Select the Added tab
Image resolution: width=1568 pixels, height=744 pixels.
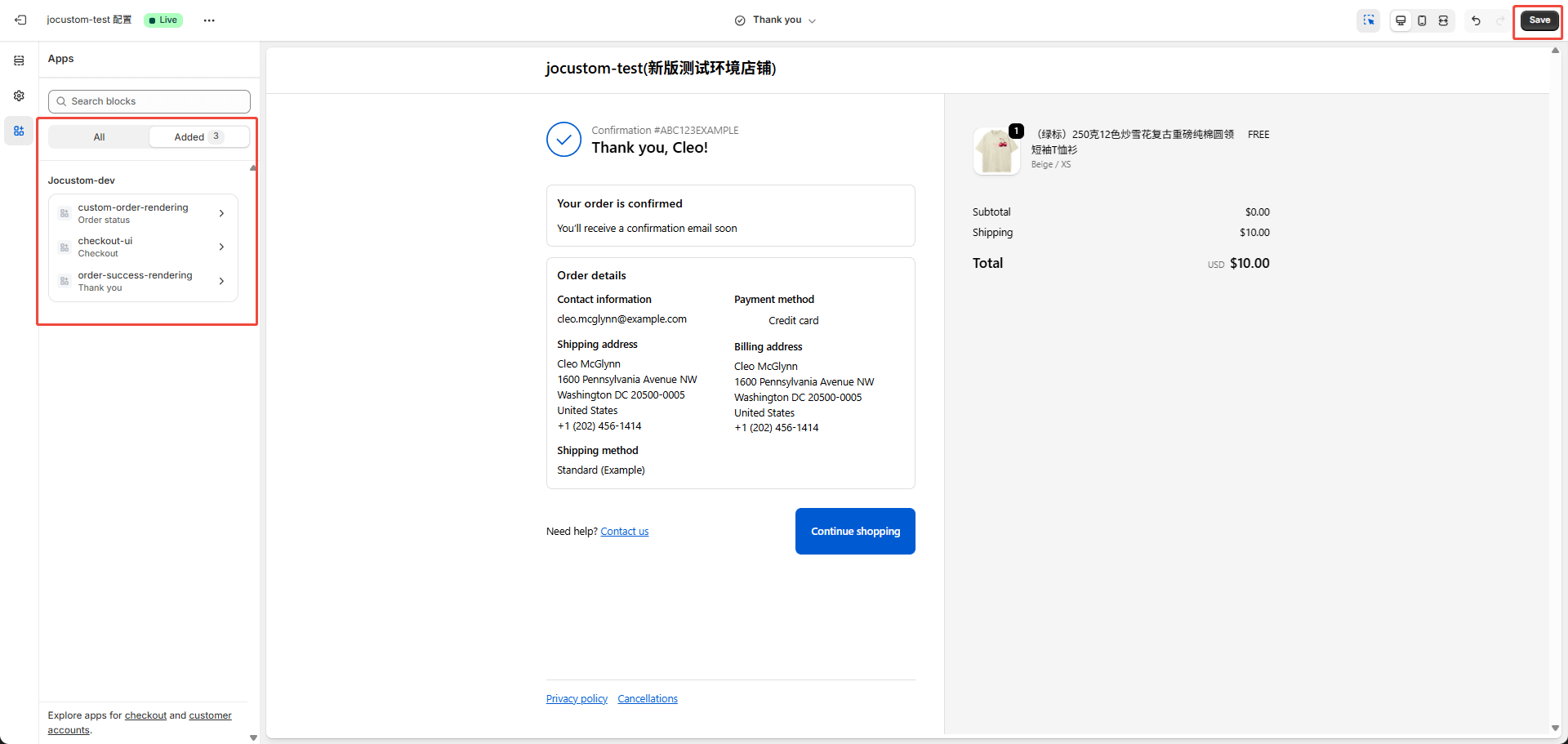point(198,137)
